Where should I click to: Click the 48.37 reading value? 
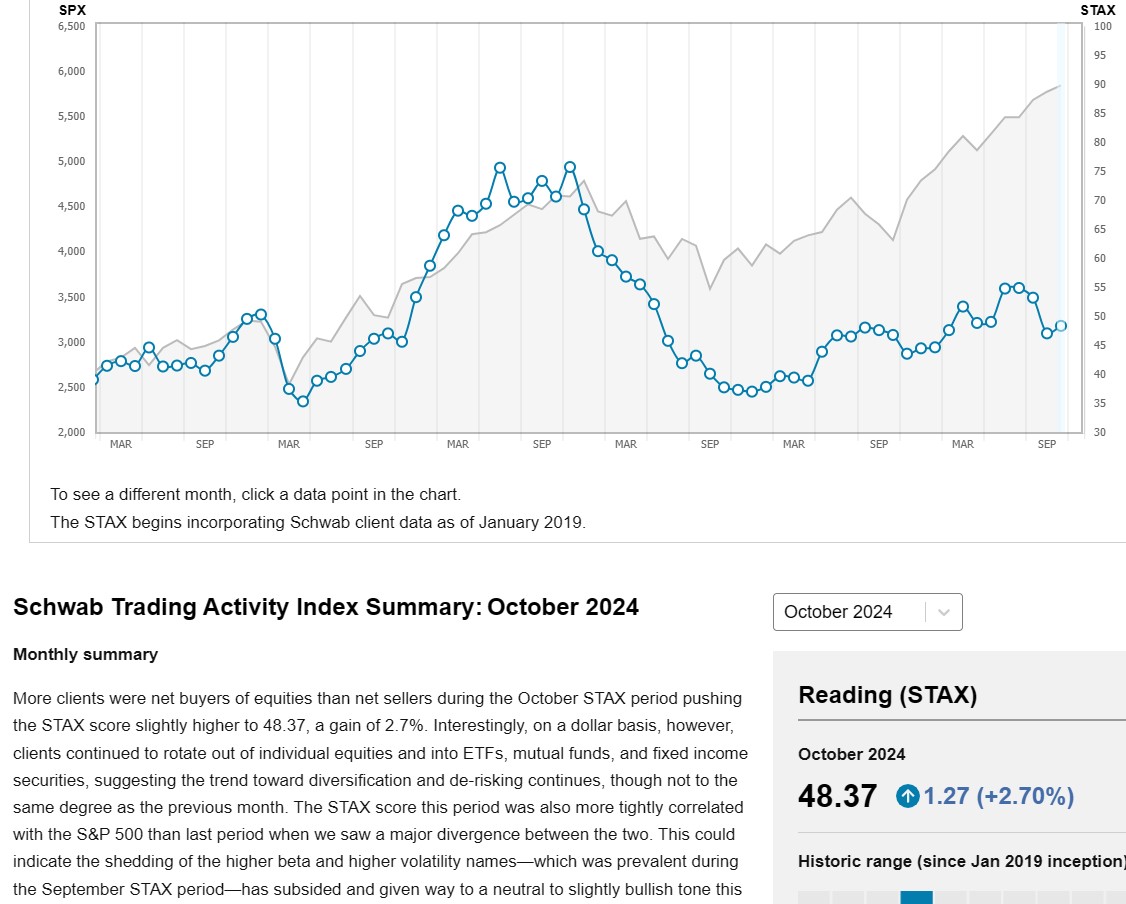pos(837,796)
